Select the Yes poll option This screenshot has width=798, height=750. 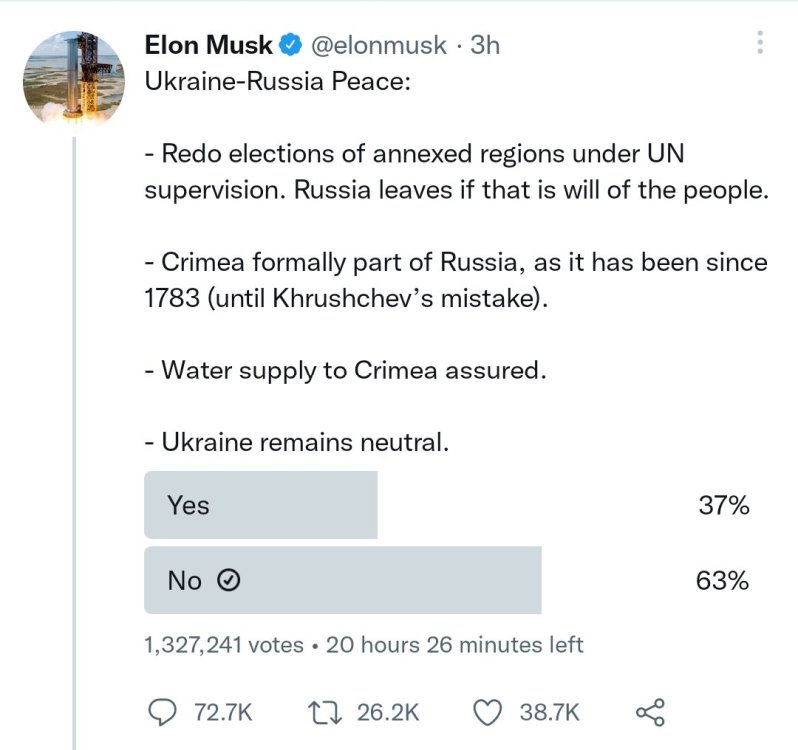(261, 505)
